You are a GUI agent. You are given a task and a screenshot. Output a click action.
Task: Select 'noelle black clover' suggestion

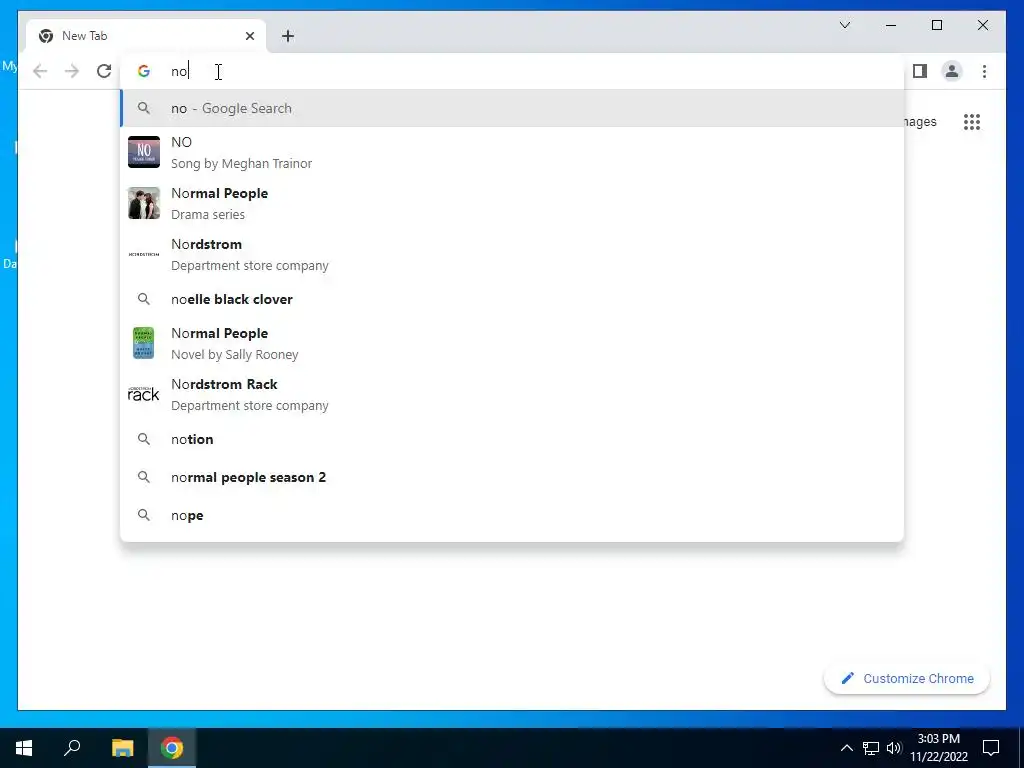pyautogui.click(x=512, y=299)
